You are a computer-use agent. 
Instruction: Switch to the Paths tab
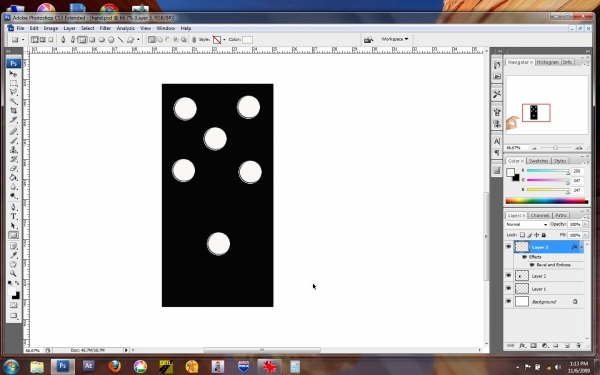pyautogui.click(x=561, y=215)
